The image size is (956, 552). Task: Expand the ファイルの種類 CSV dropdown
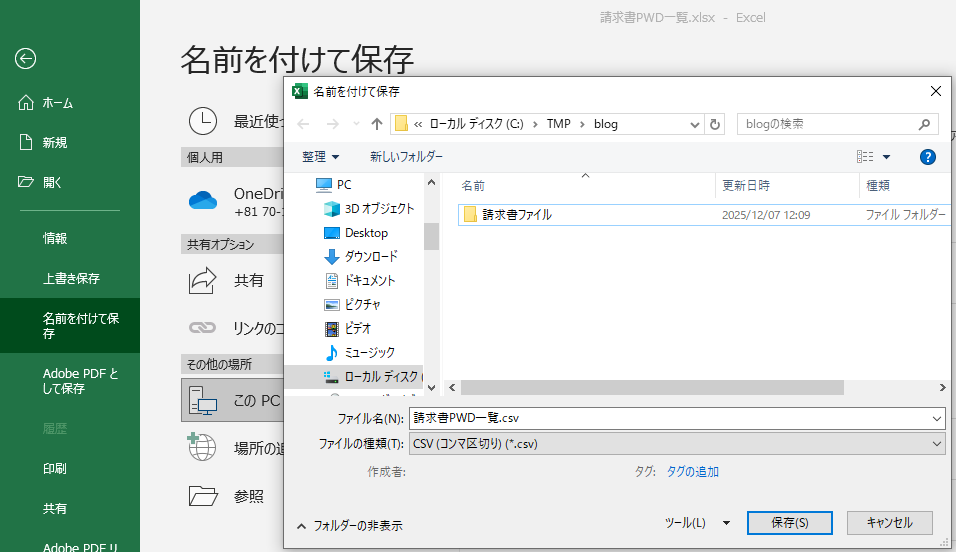tap(936, 444)
